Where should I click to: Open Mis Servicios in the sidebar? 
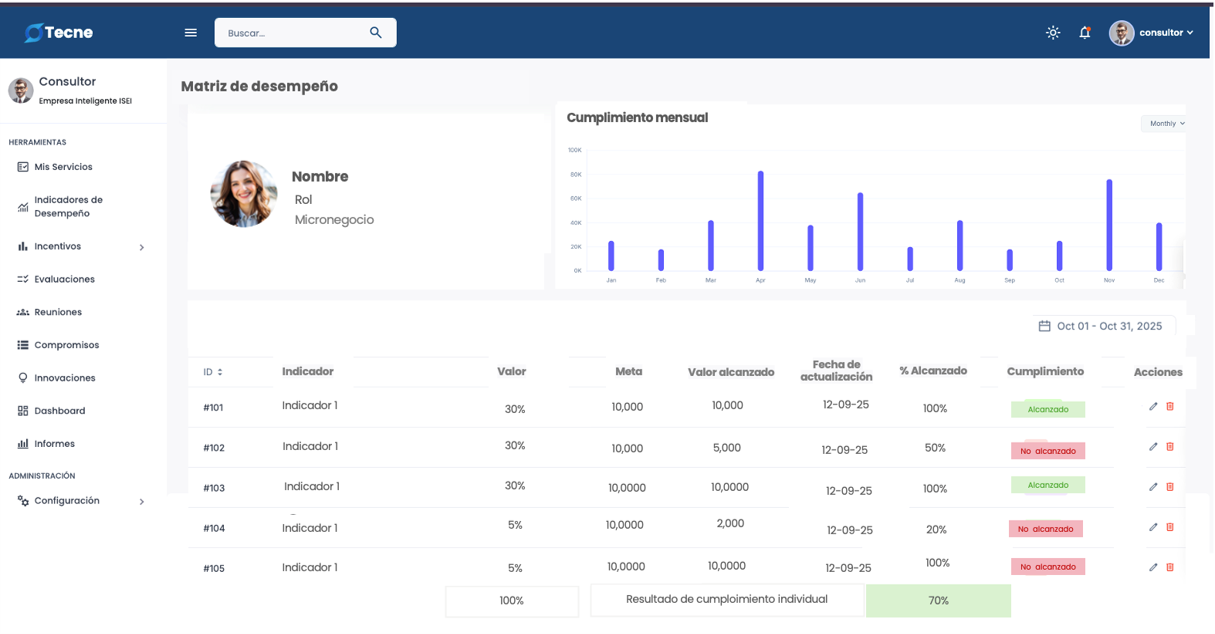click(x=63, y=167)
